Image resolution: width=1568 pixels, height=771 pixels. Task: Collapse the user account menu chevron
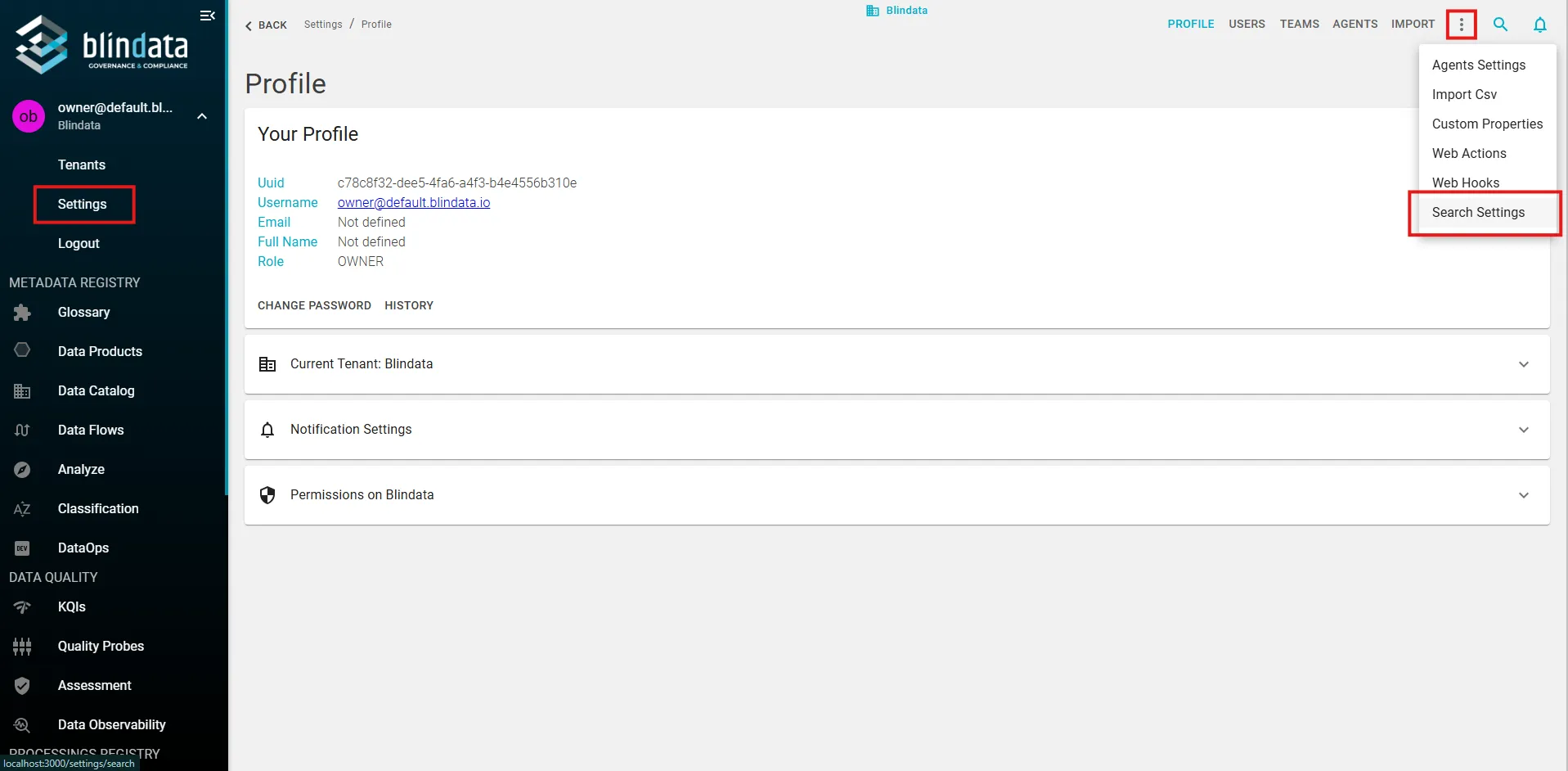(202, 116)
